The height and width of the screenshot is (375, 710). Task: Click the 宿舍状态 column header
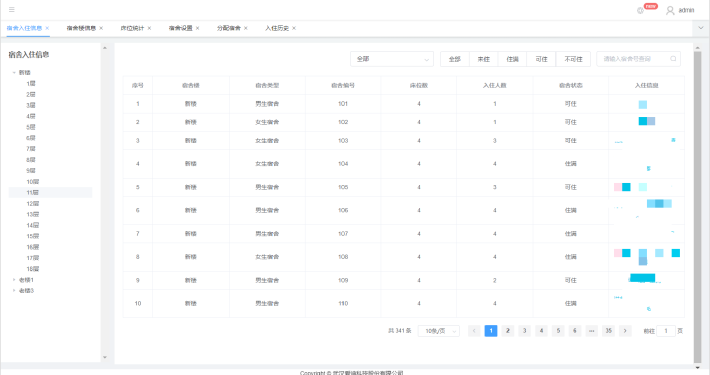(571, 86)
